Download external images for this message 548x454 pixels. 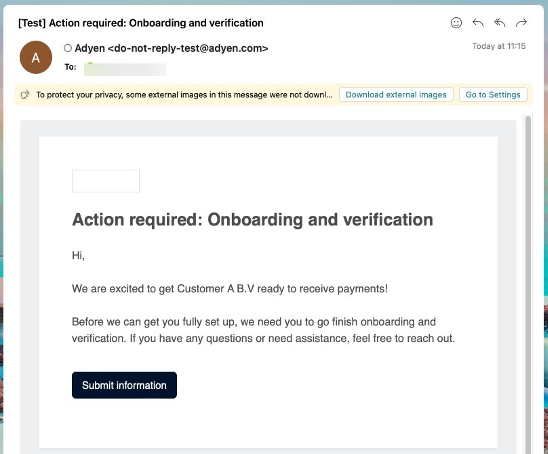click(396, 95)
